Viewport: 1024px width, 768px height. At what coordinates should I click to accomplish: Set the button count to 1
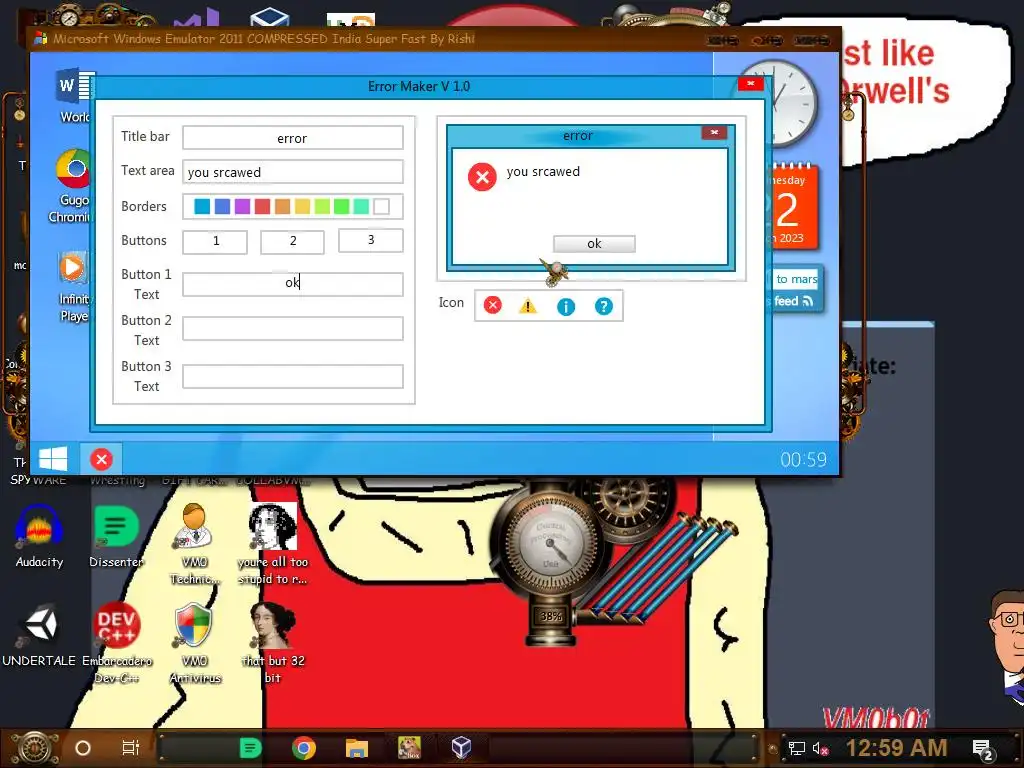pos(215,241)
